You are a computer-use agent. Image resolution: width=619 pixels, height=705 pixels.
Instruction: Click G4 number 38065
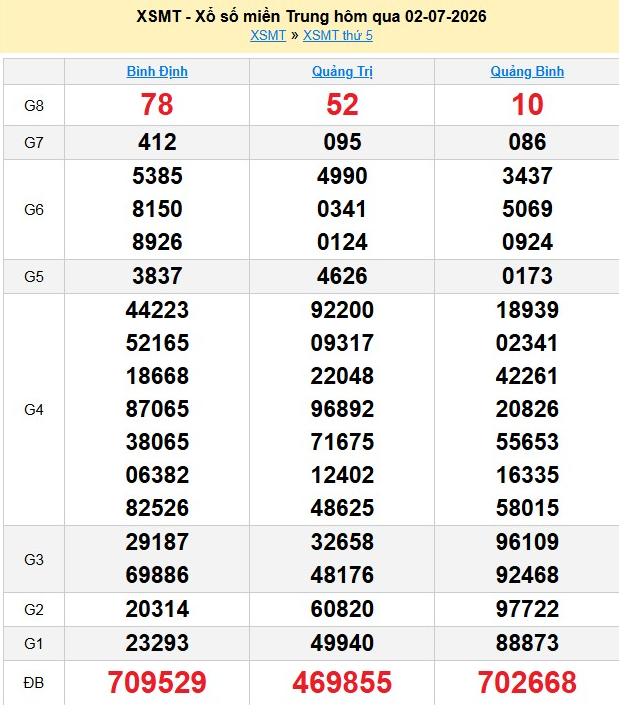pos(157,442)
